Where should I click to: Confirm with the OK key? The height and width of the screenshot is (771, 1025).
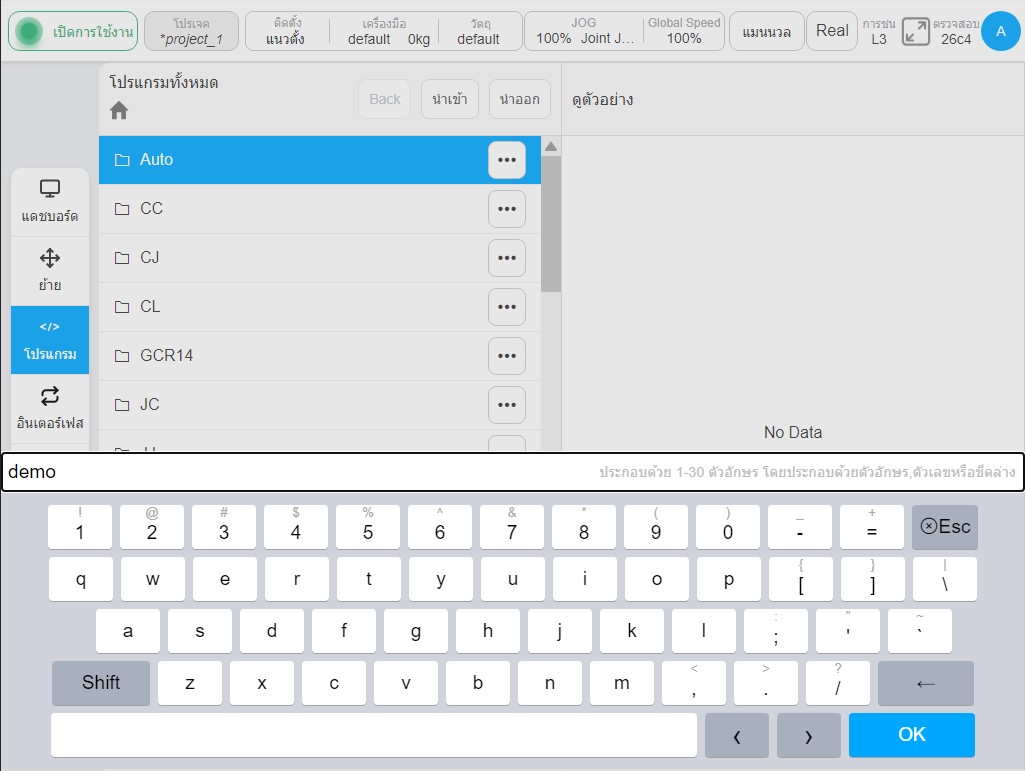(912, 735)
